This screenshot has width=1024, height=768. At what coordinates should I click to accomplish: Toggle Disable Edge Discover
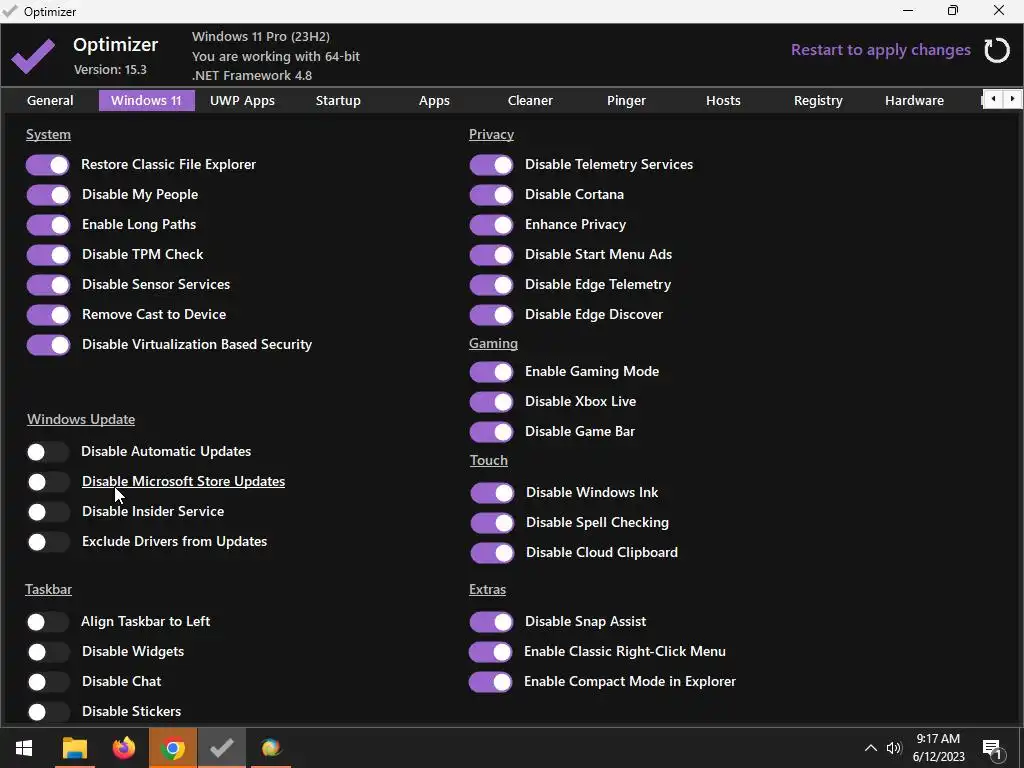coord(491,315)
